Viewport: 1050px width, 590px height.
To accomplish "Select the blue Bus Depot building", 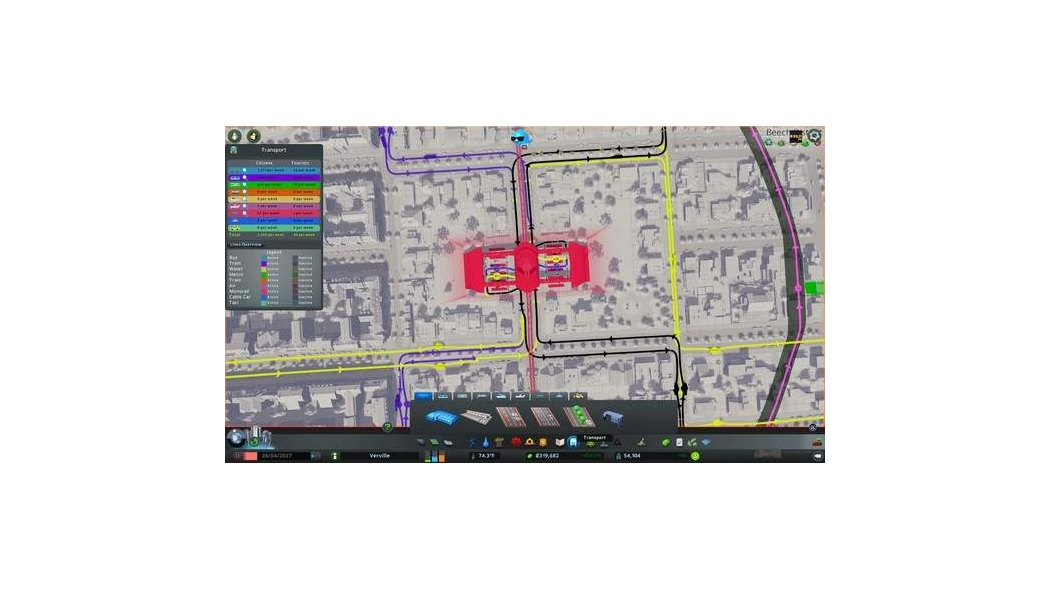I will pyautogui.click(x=442, y=417).
